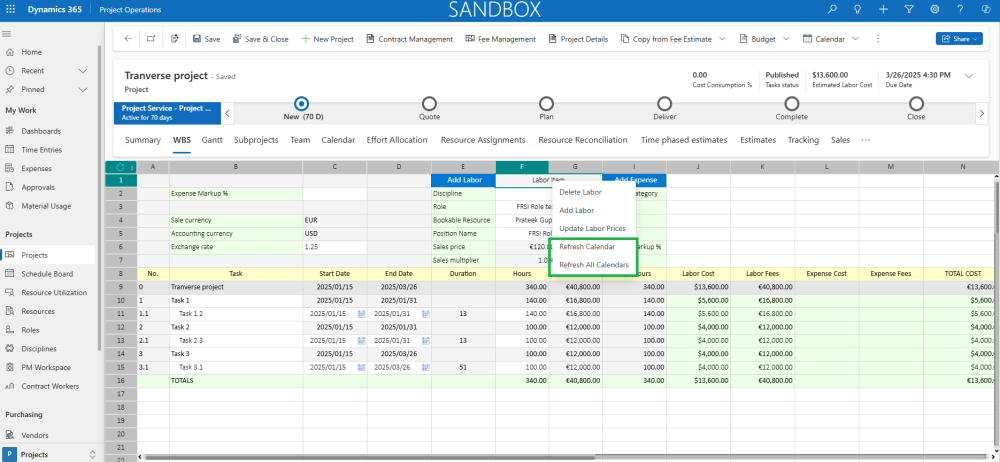Expand the Copy from Fee Estimate dropdown arrow
Viewport: 1000px width, 462px height.
722,39
